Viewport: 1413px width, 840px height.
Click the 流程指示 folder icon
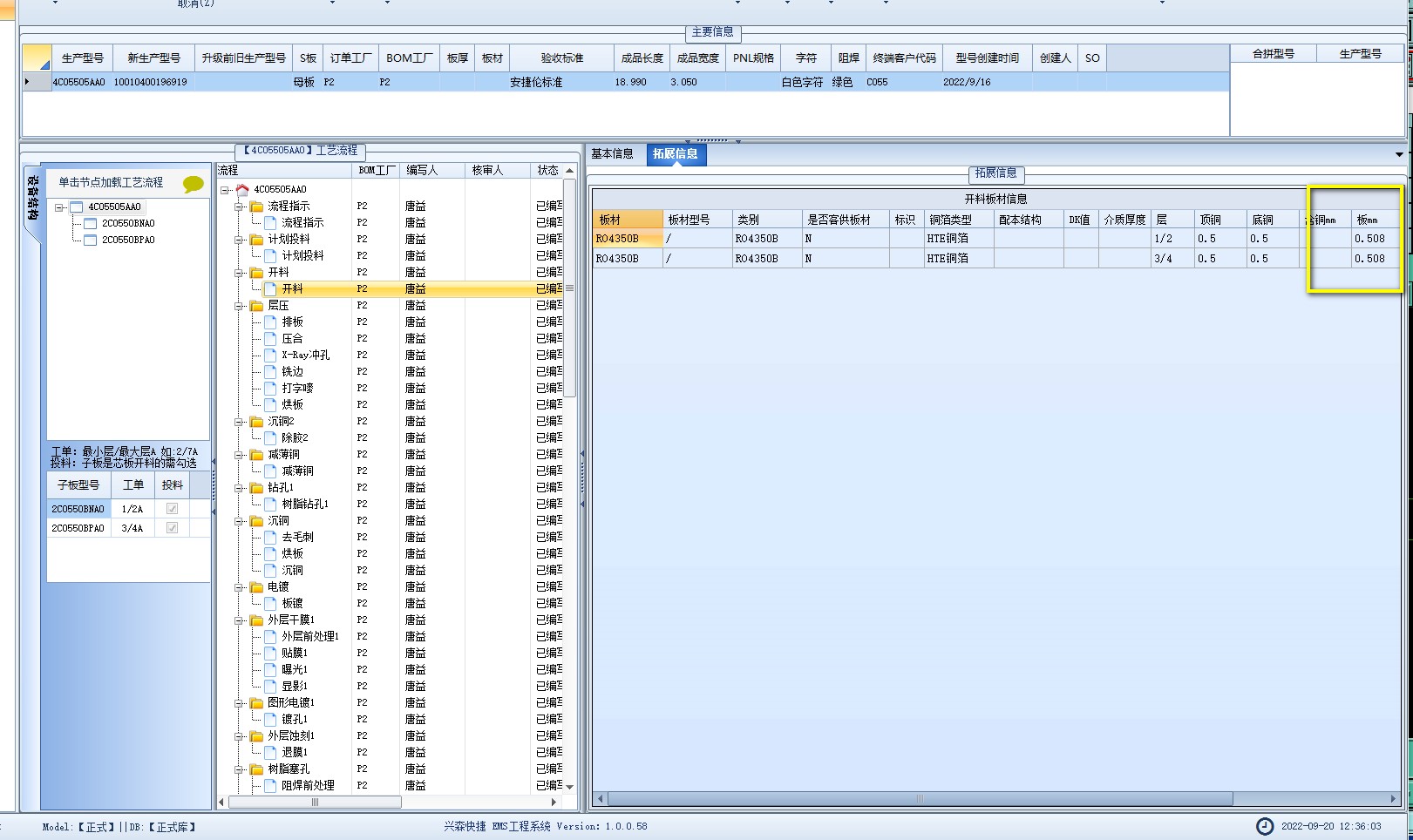click(x=256, y=206)
